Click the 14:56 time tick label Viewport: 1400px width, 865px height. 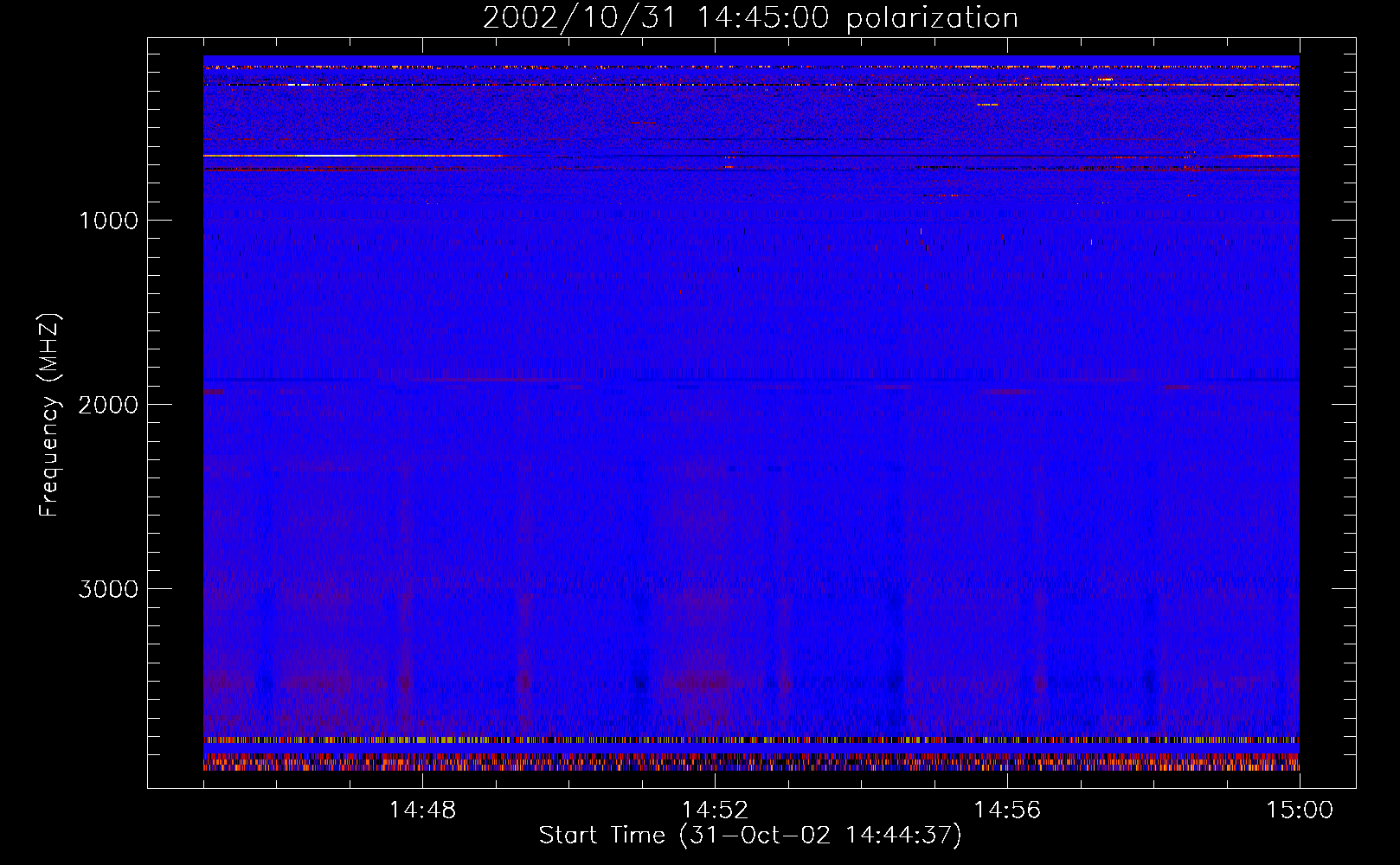click(x=1007, y=811)
